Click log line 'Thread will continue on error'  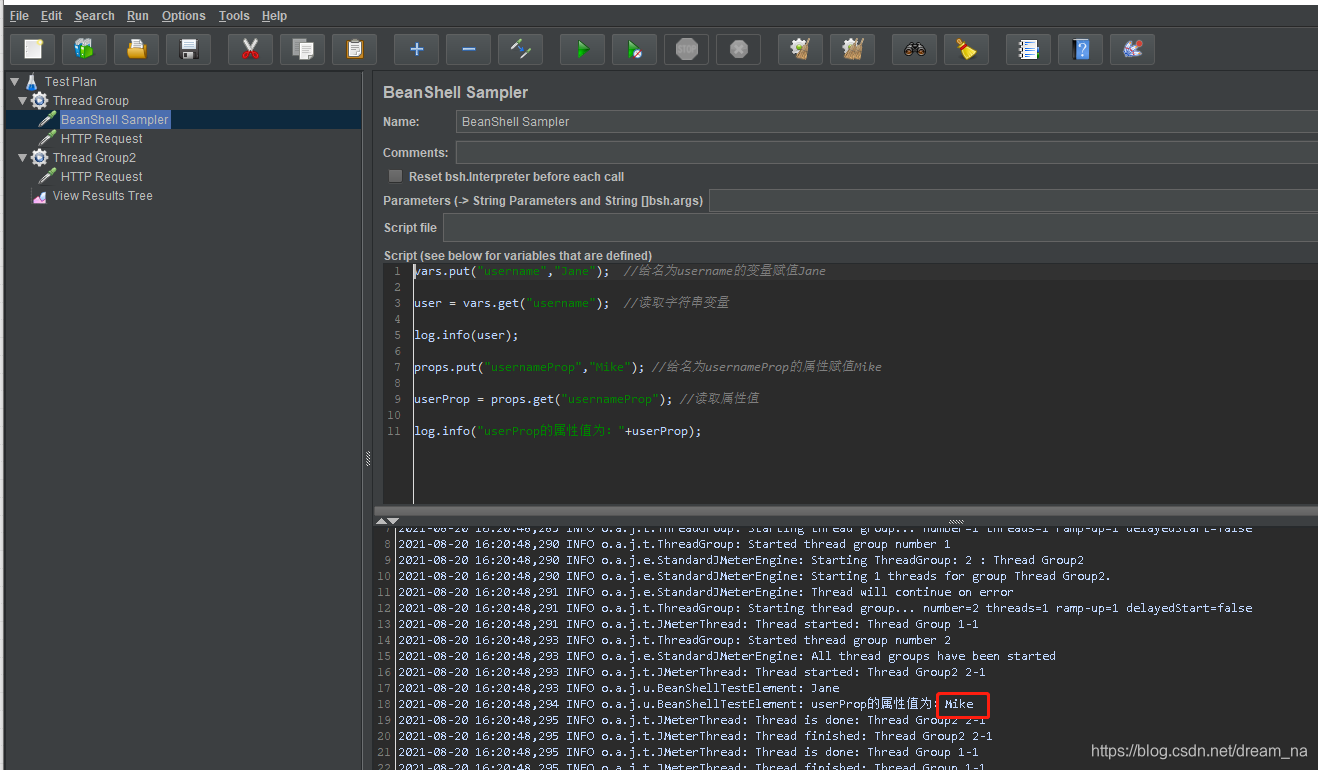(x=705, y=592)
